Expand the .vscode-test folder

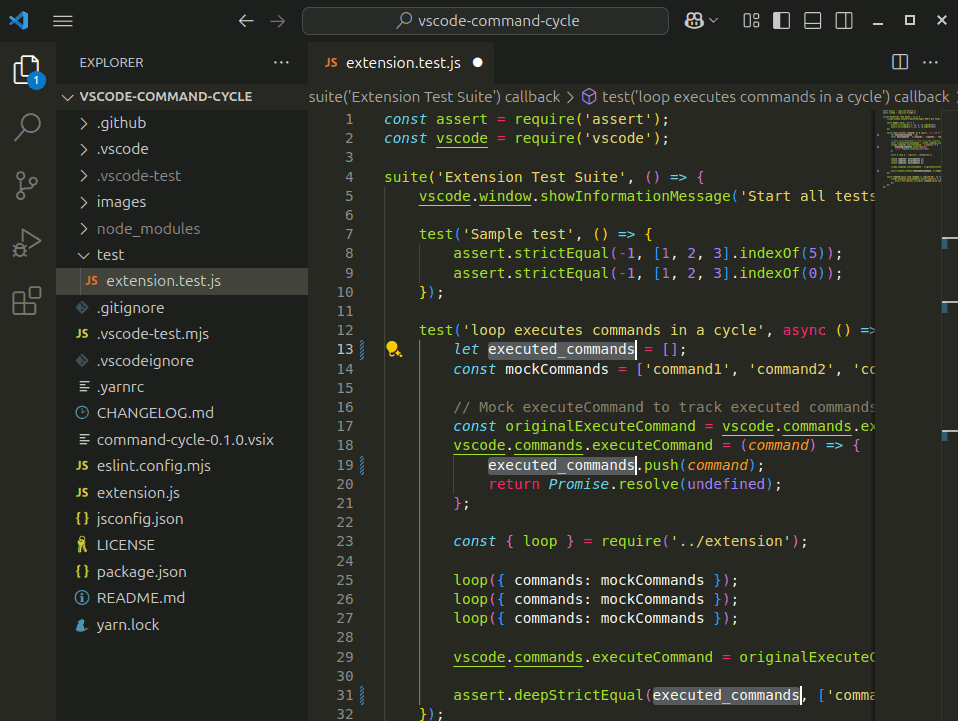point(182,176)
